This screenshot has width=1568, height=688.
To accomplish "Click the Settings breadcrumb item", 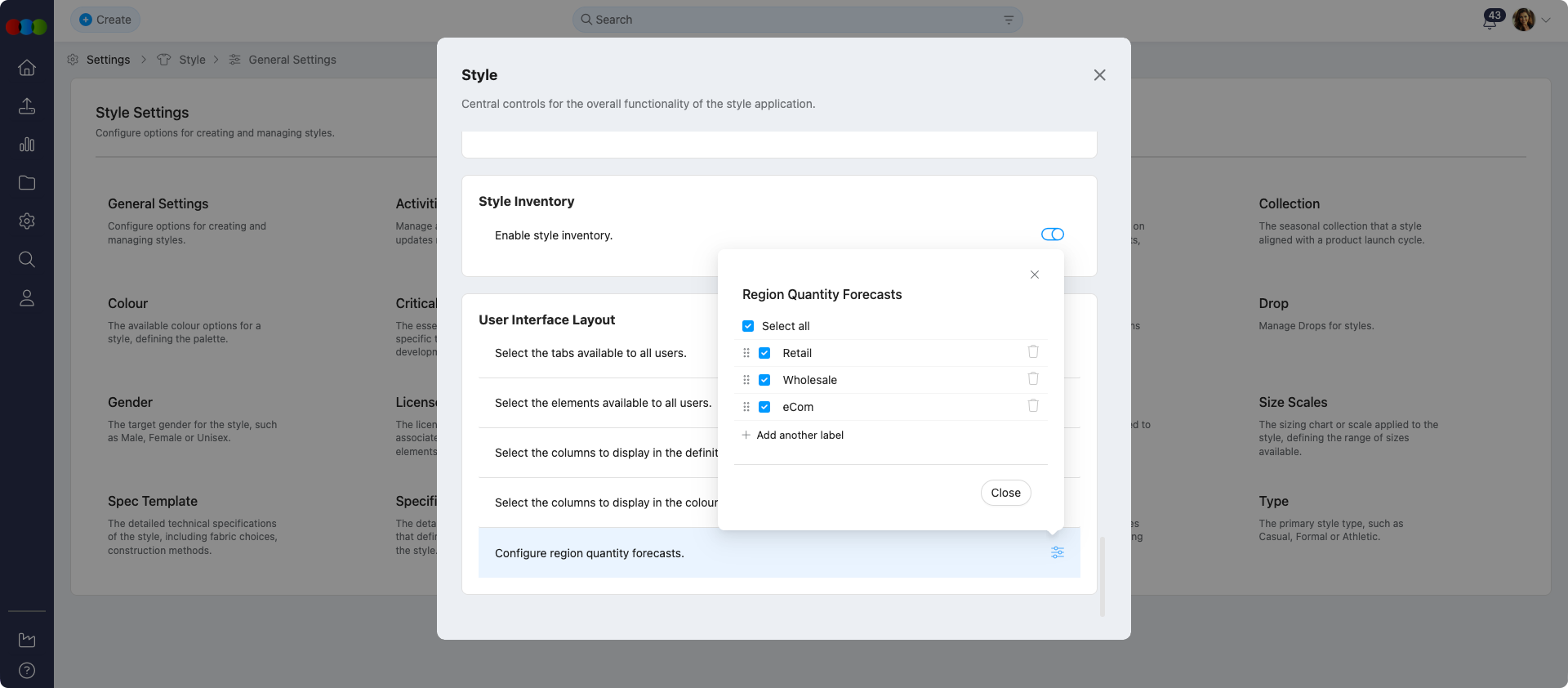I will 108,60.
